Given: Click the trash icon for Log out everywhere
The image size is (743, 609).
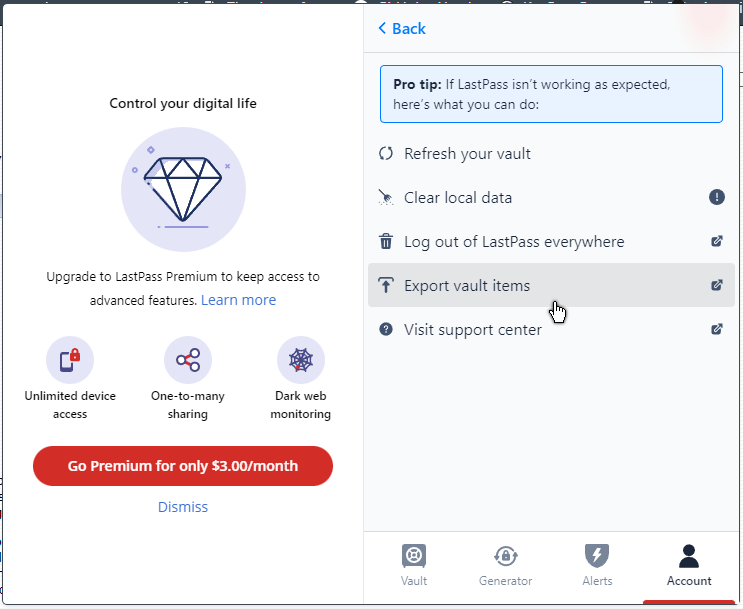Looking at the screenshot, I should click(386, 241).
